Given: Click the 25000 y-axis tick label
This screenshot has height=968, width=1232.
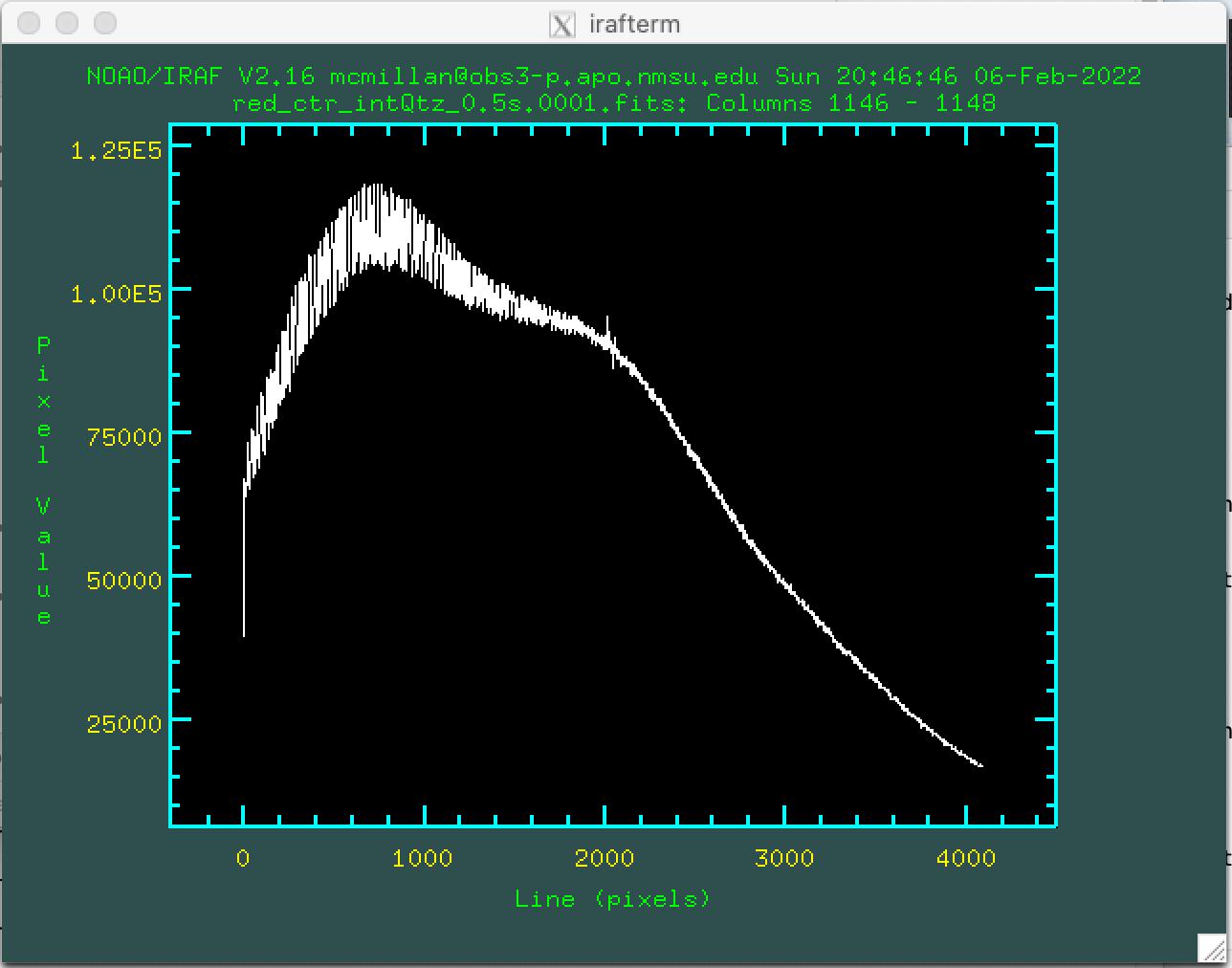Looking at the screenshot, I should point(123,724).
